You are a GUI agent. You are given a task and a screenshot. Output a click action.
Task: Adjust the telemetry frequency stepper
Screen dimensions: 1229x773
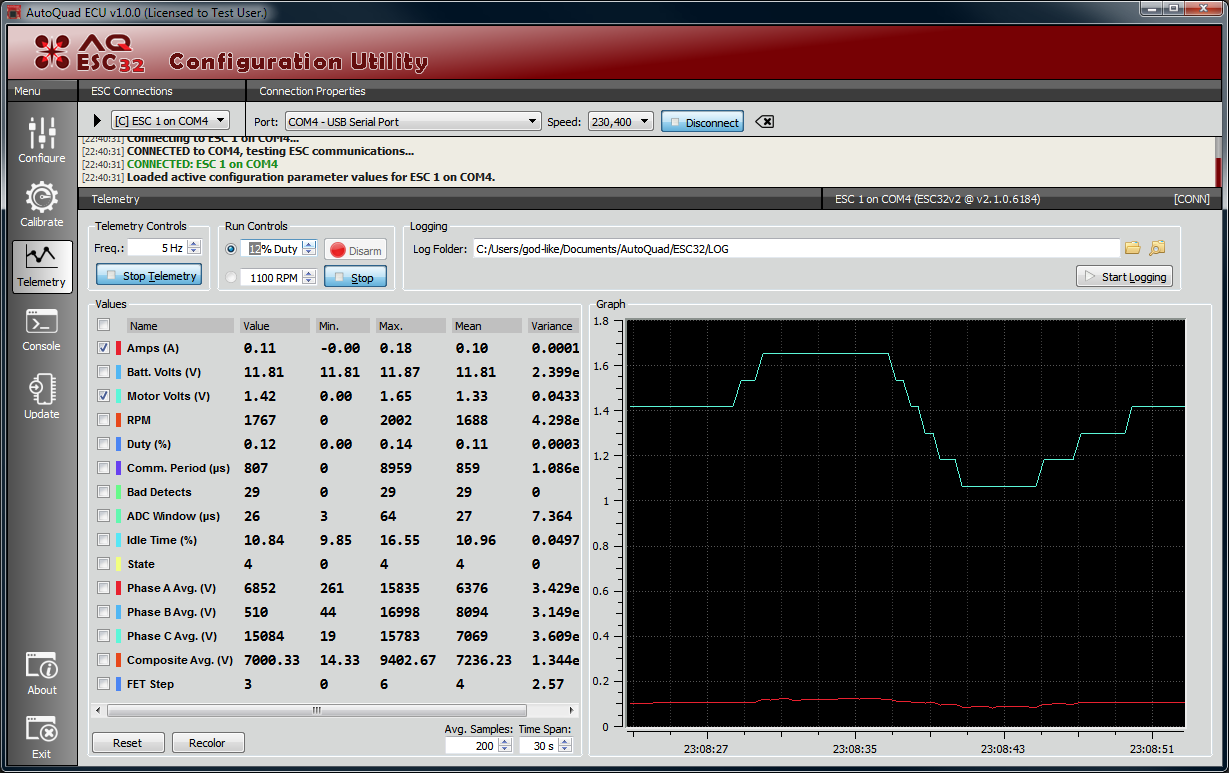click(194, 247)
